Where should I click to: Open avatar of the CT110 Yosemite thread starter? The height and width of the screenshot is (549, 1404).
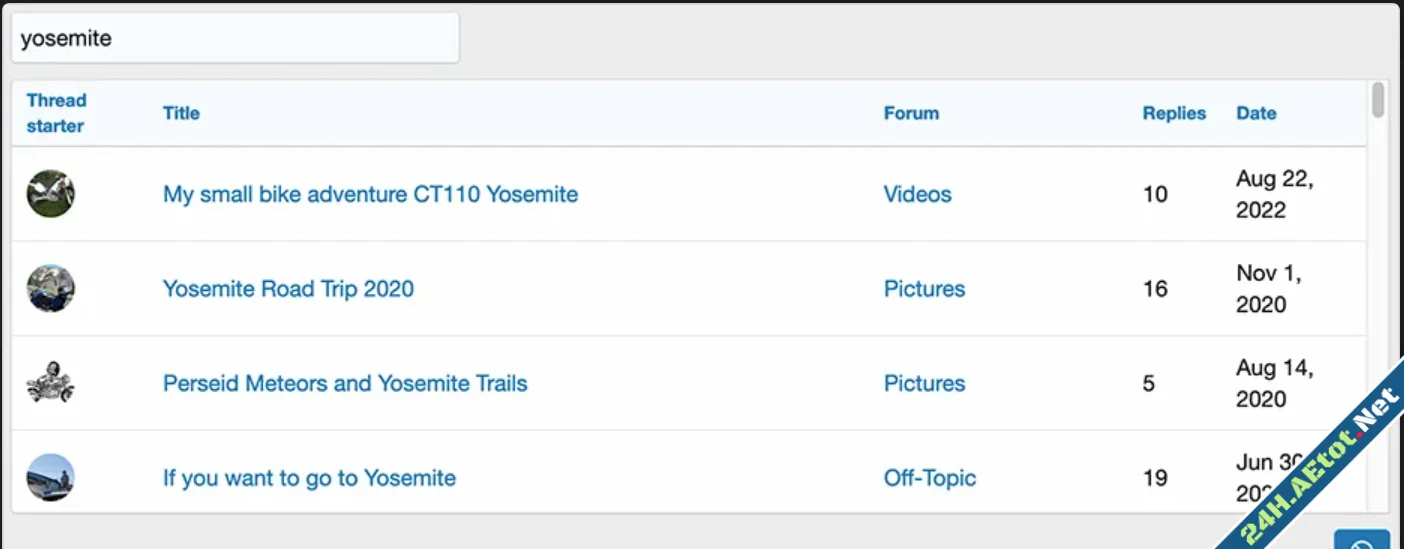point(51,194)
